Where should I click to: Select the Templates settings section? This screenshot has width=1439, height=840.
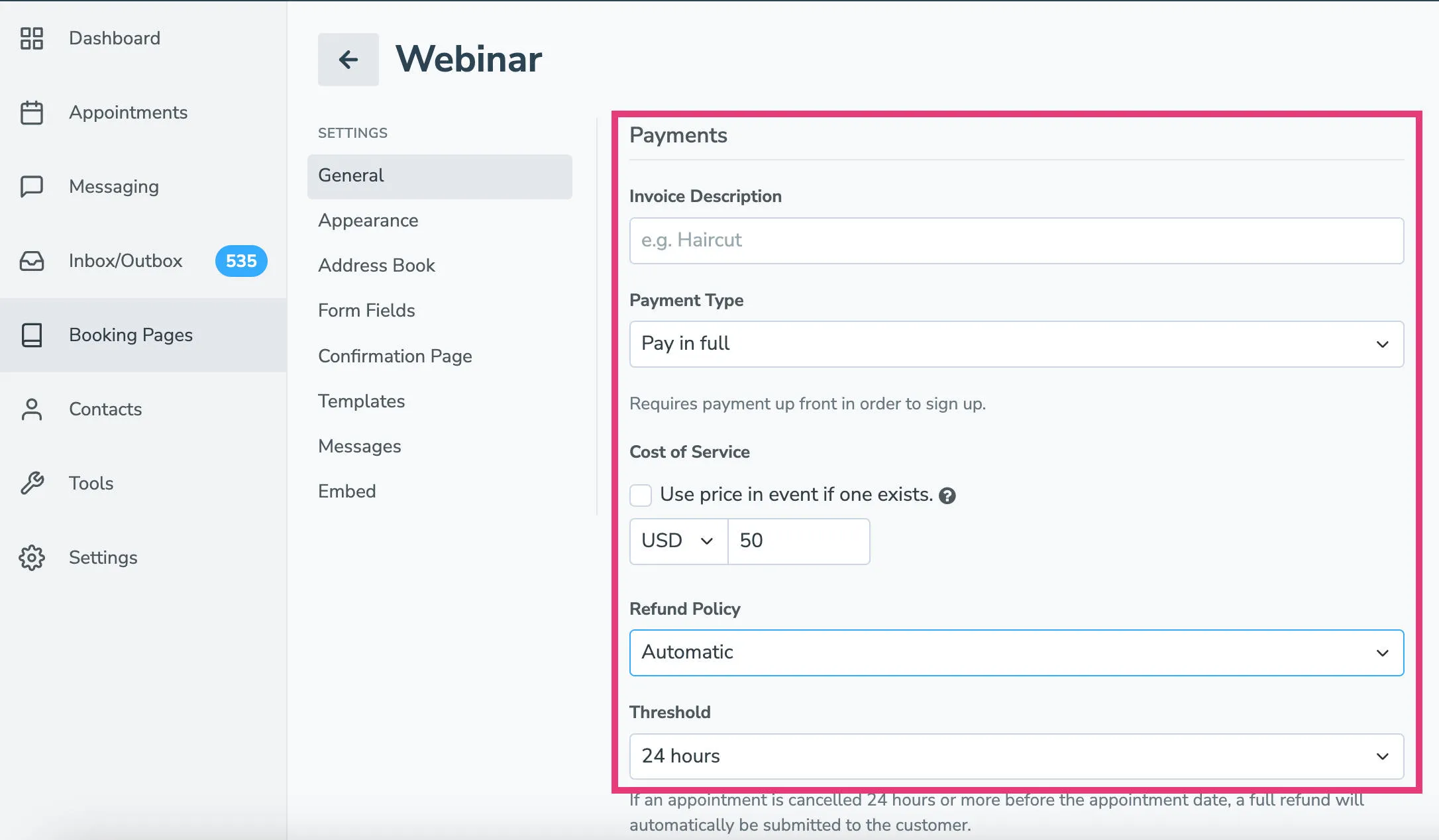[x=362, y=401]
